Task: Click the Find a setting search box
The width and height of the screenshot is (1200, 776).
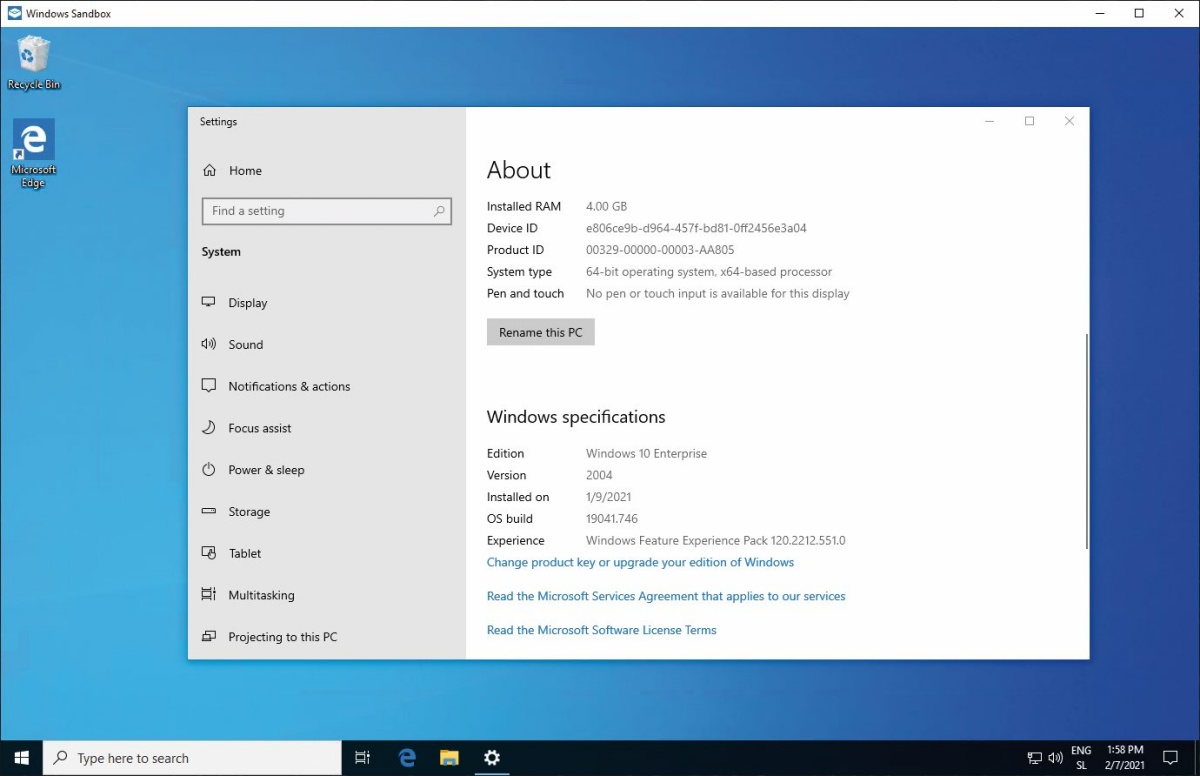Action: click(x=327, y=211)
